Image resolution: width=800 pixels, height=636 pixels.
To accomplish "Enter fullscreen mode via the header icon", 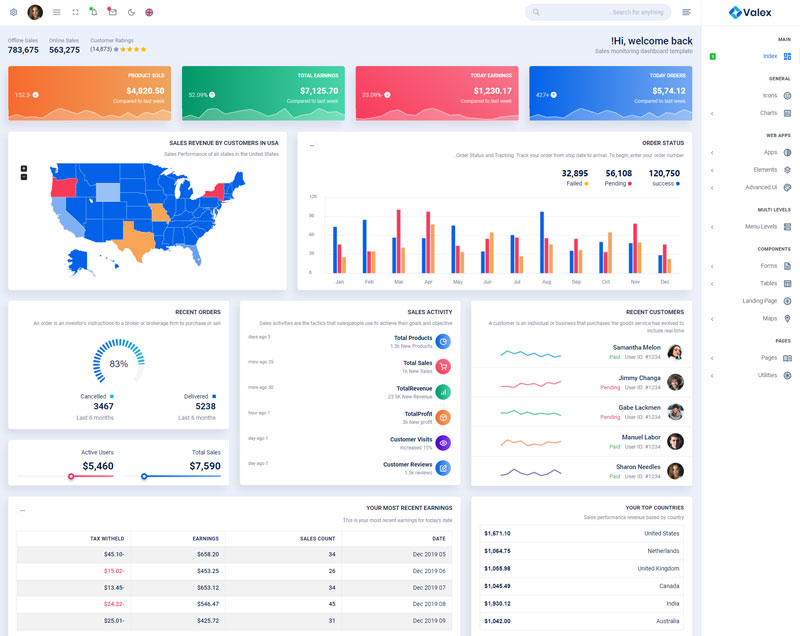I will (x=75, y=12).
